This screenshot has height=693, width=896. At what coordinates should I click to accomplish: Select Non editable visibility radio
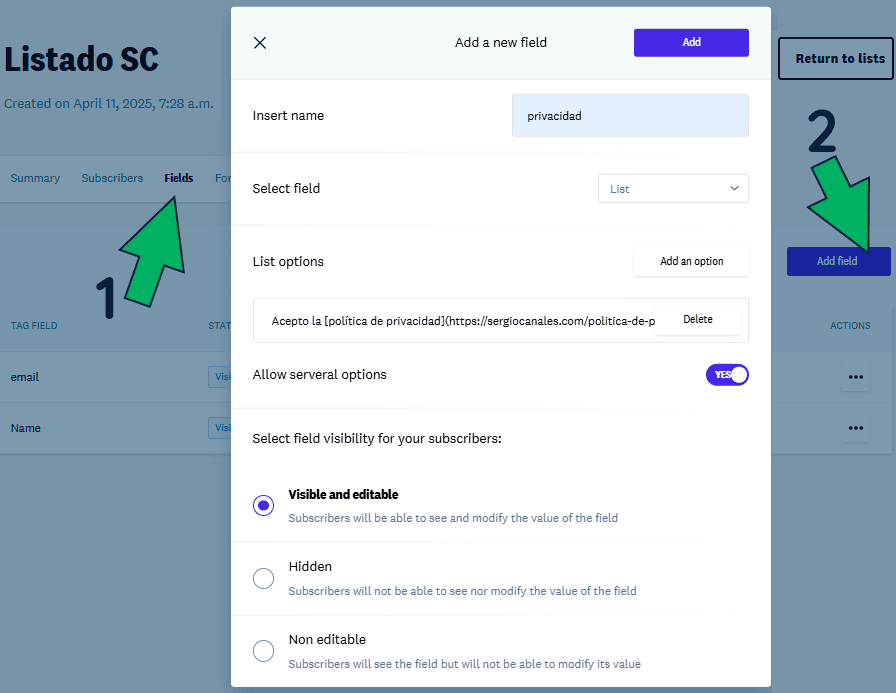pyautogui.click(x=263, y=651)
